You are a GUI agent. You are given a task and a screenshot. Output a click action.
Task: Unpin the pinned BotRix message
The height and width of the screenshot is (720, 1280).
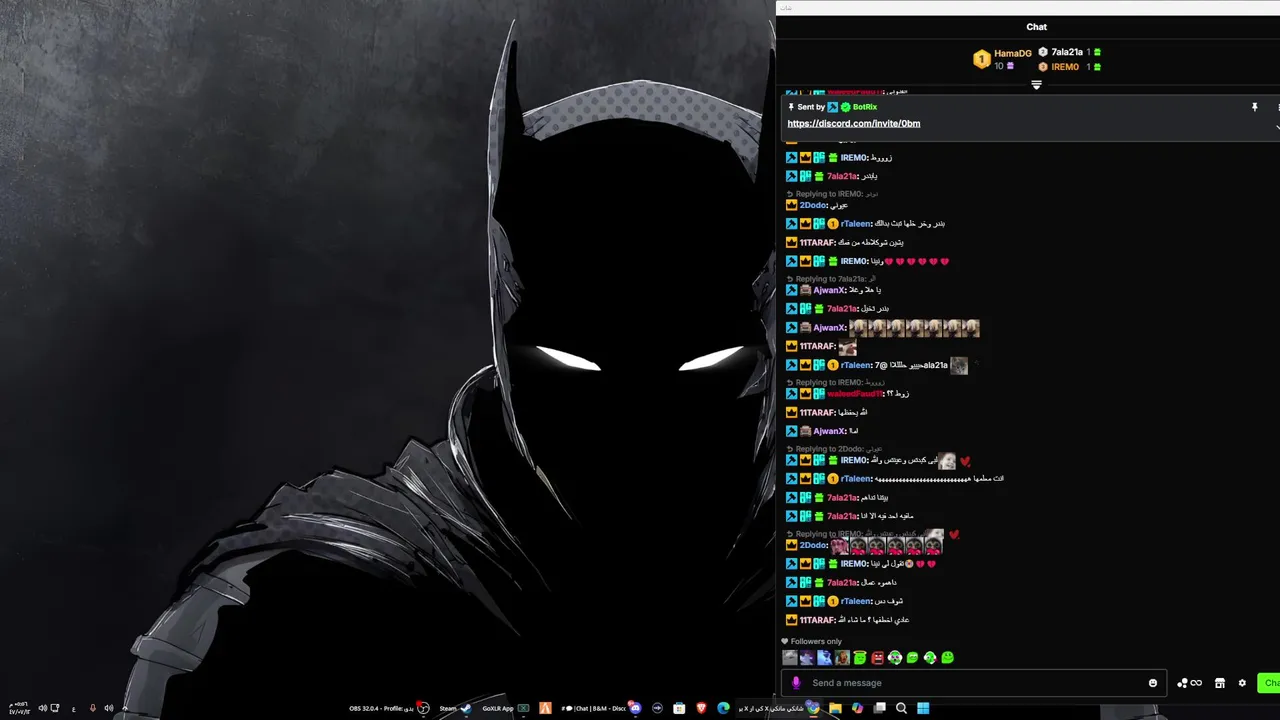(1254, 107)
